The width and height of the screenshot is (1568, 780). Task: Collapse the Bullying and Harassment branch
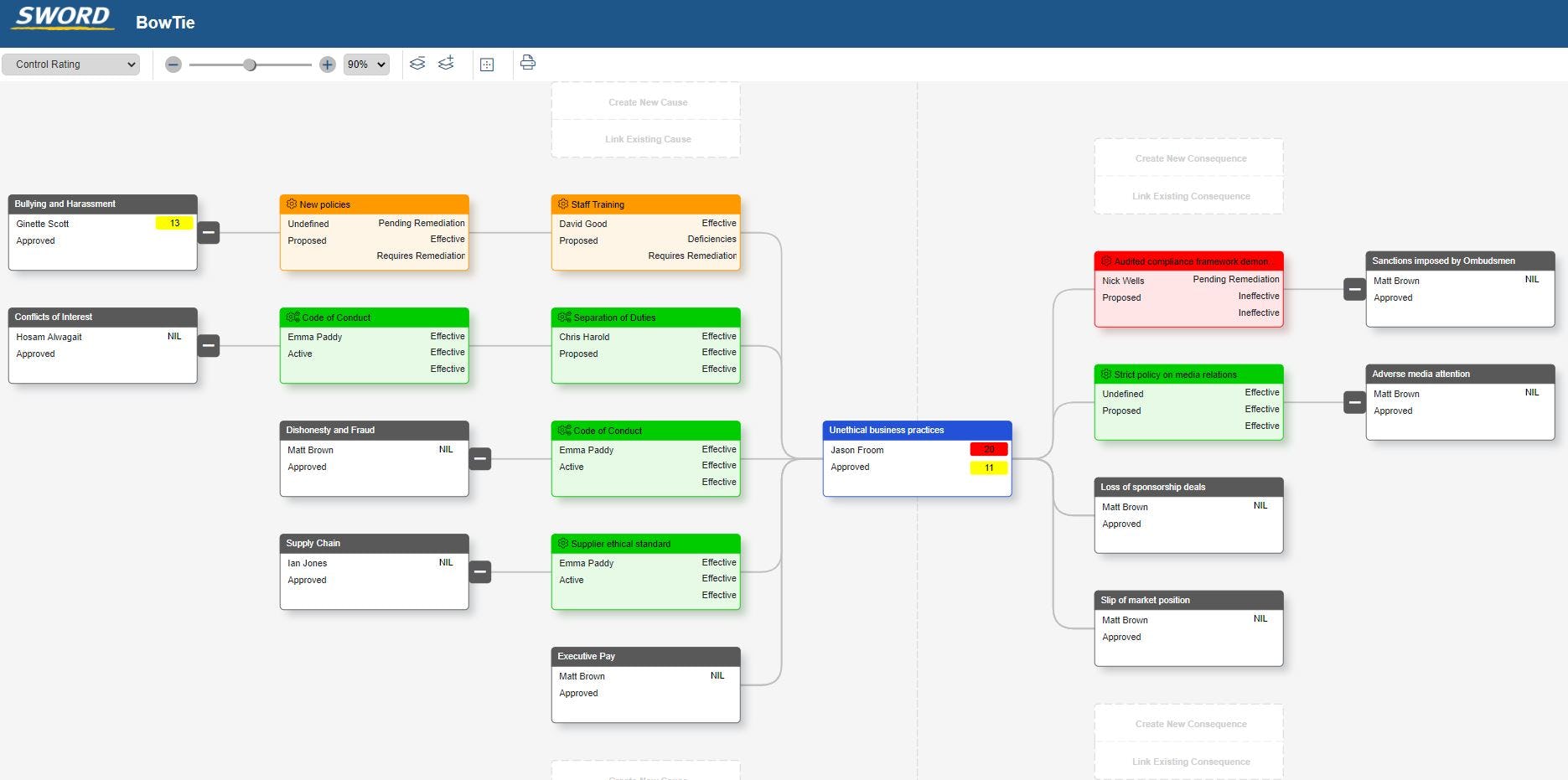(x=208, y=233)
